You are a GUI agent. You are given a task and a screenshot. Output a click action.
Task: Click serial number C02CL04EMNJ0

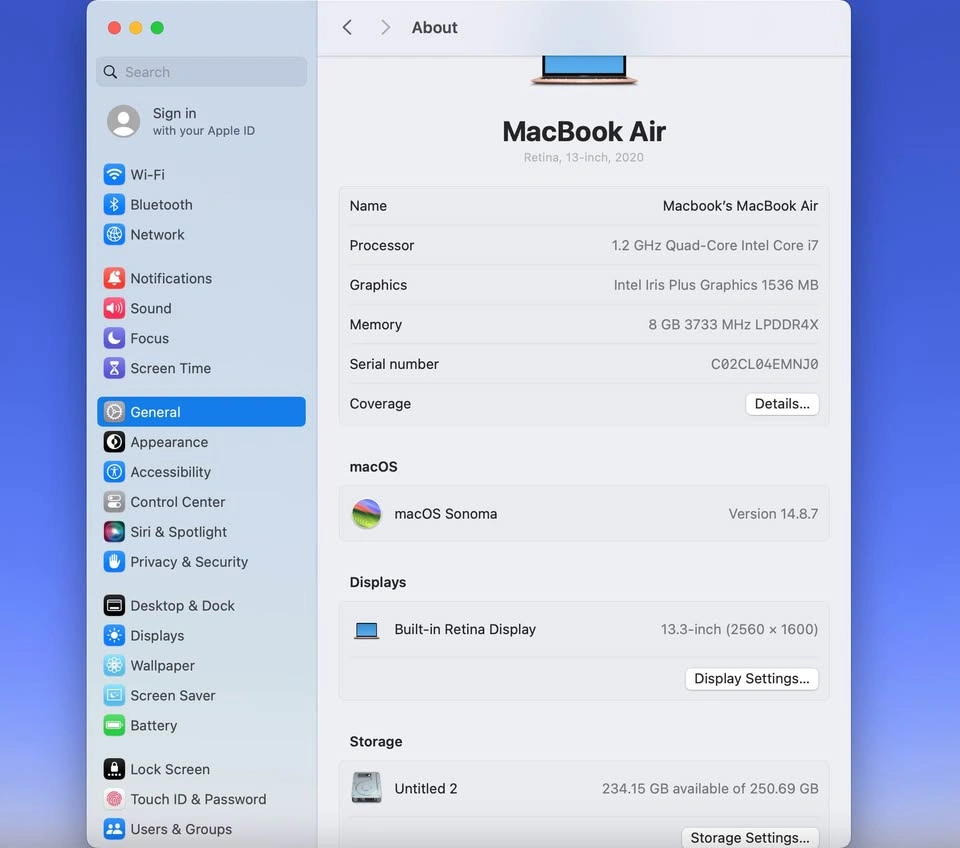click(x=764, y=364)
